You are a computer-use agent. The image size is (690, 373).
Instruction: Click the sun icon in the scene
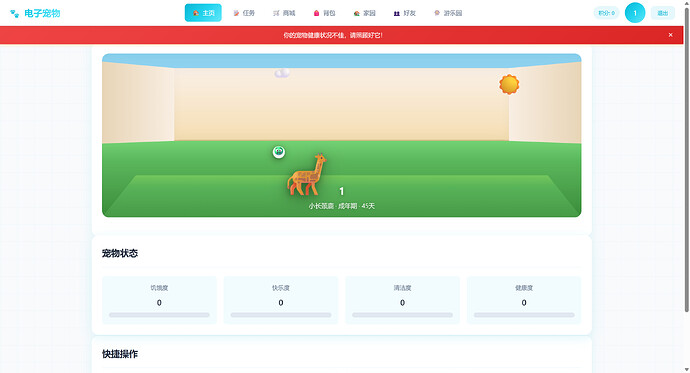tap(509, 84)
